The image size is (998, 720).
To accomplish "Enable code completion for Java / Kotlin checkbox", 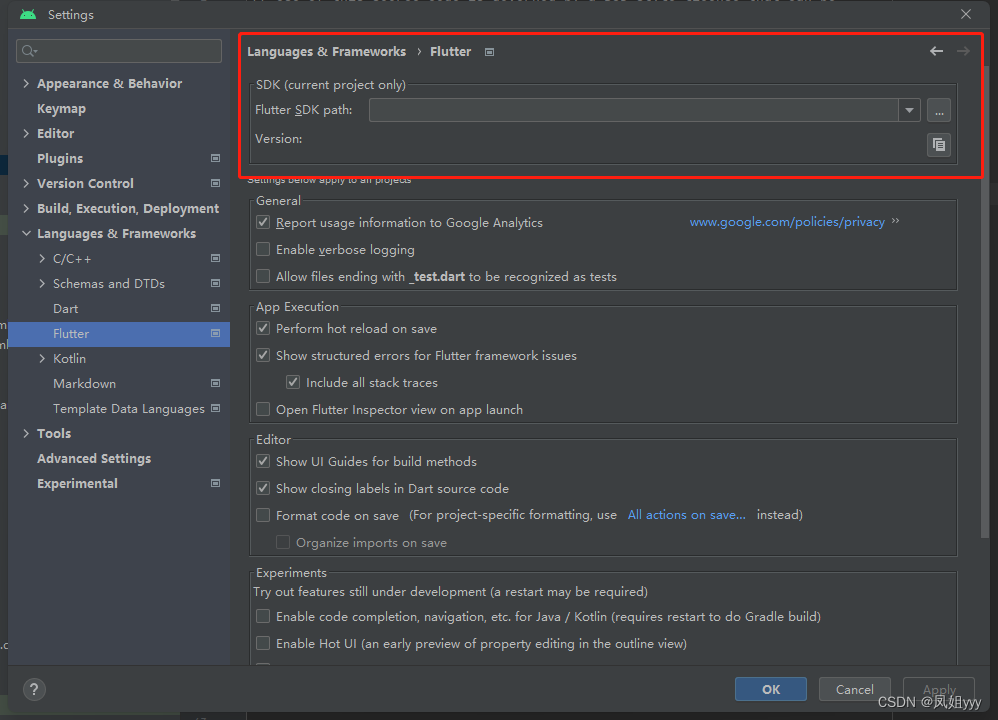I will coord(263,616).
